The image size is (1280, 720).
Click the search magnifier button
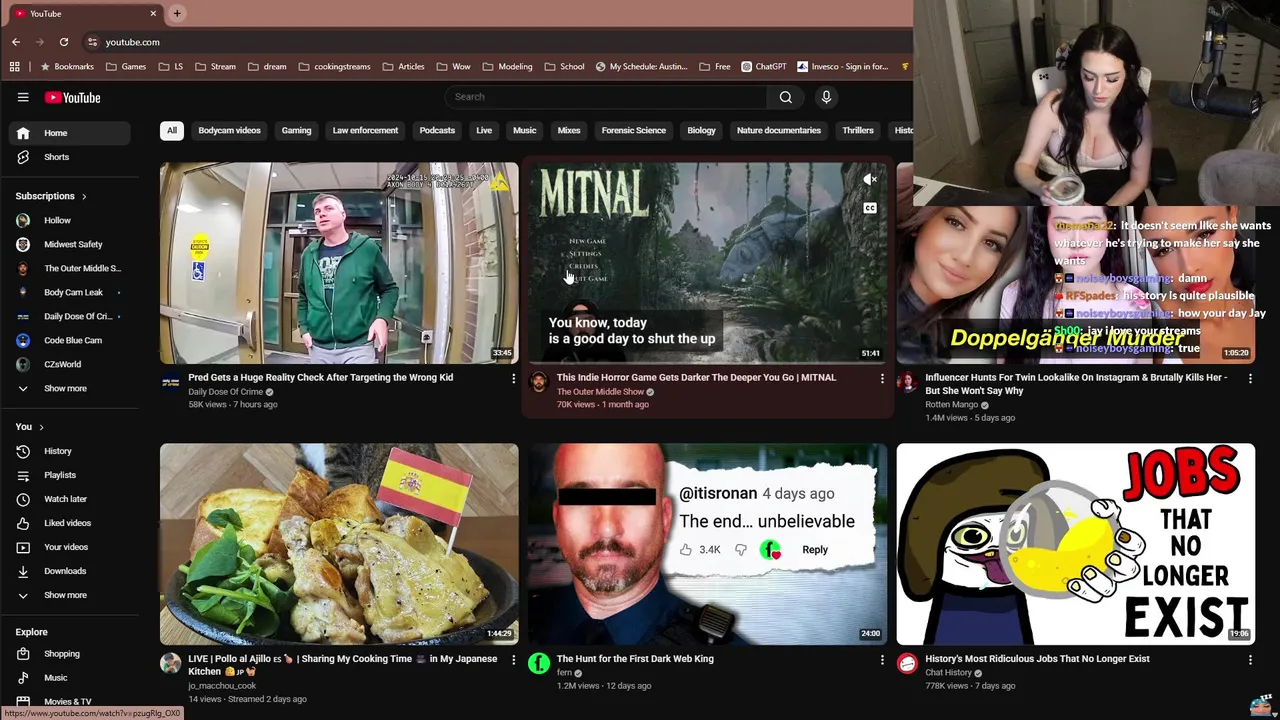coord(786,97)
